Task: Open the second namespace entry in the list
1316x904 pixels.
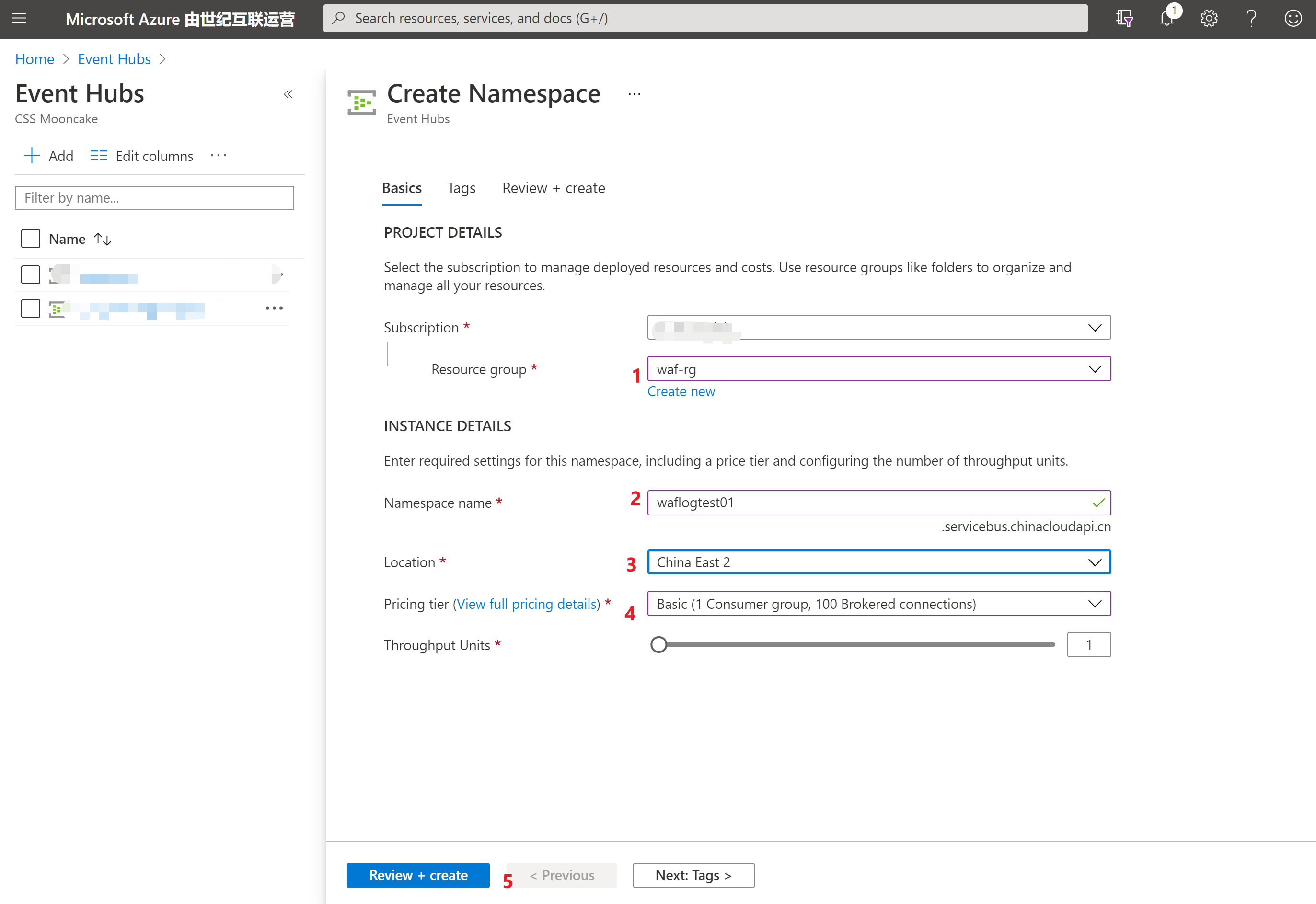Action: tap(142, 310)
